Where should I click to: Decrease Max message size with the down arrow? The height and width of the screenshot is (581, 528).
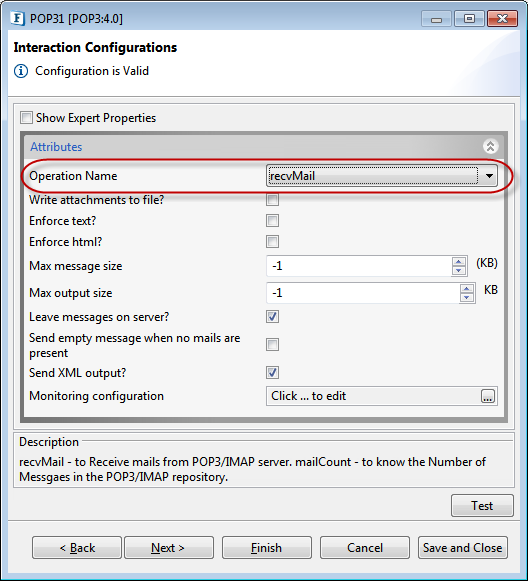pos(459,270)
